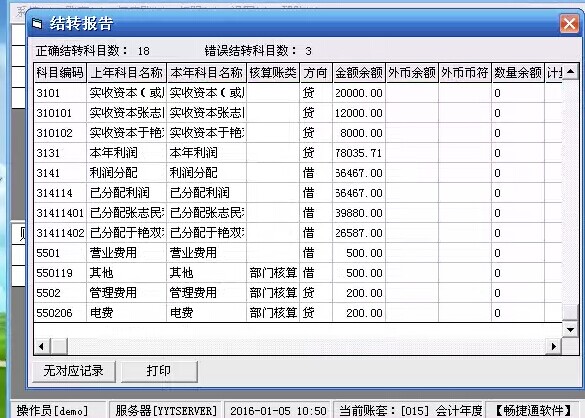Image resolution: width=585 pixels, height=418 pixels.
Task: Click horizontal scrollbar right arrow
Action: [554, 347]
